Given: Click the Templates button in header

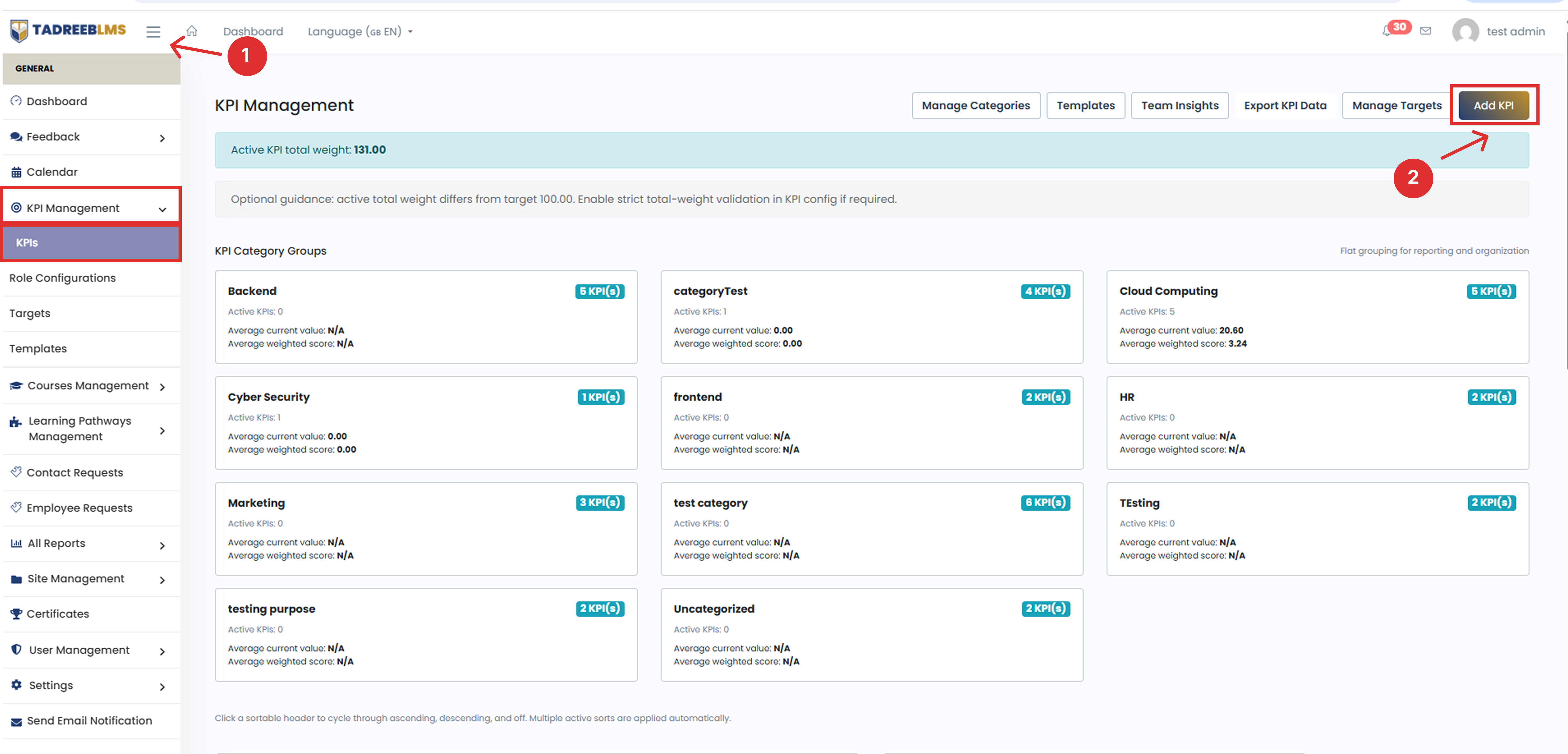Looking at the screenshot, I should point(1085,105).
